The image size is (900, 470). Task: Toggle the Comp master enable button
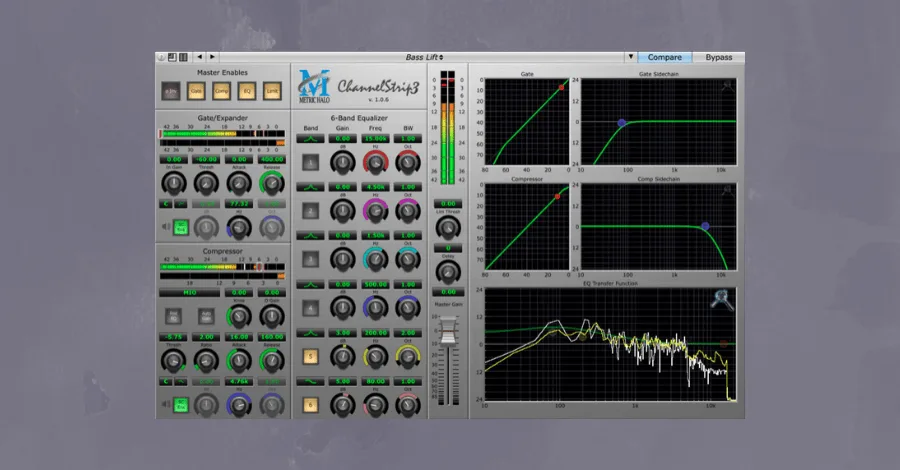click(222, 91)
